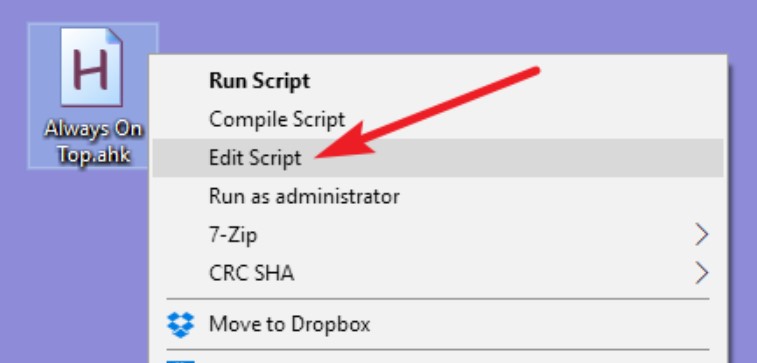Click Move to Dropbox text
The image size is (757, 363).
290,324
